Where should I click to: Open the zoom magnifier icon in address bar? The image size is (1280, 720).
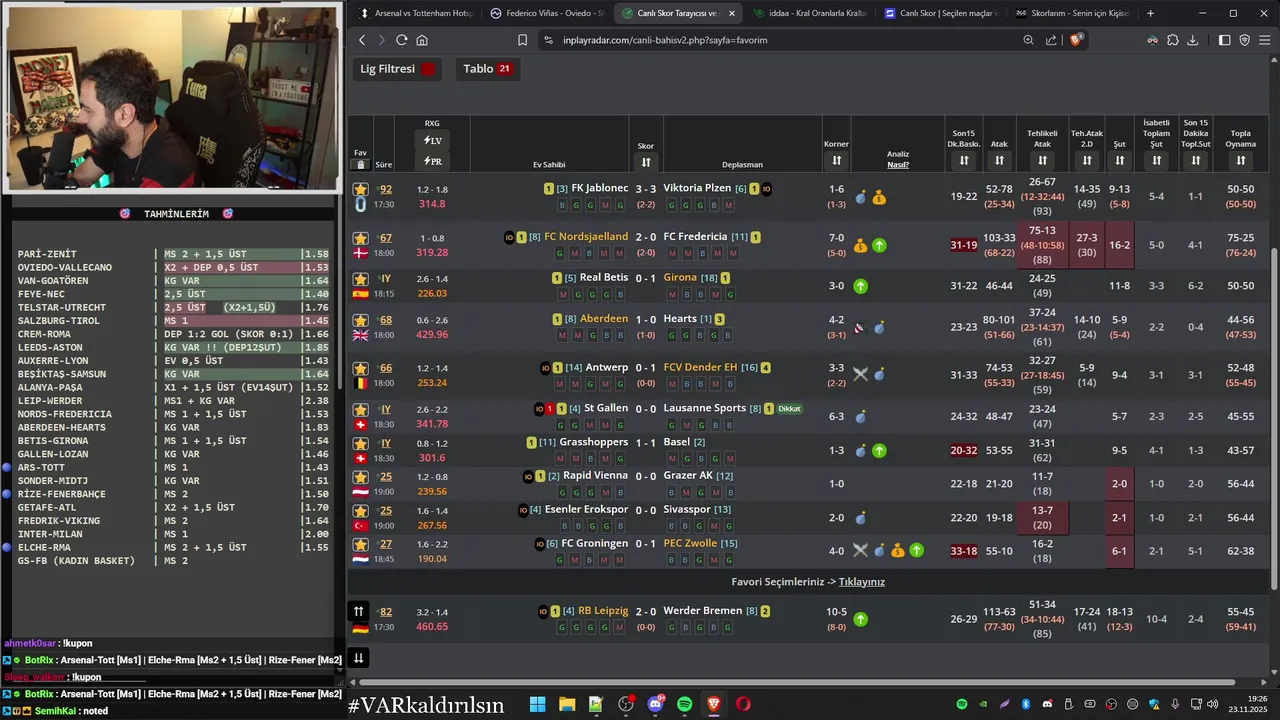coord(1028,40)
